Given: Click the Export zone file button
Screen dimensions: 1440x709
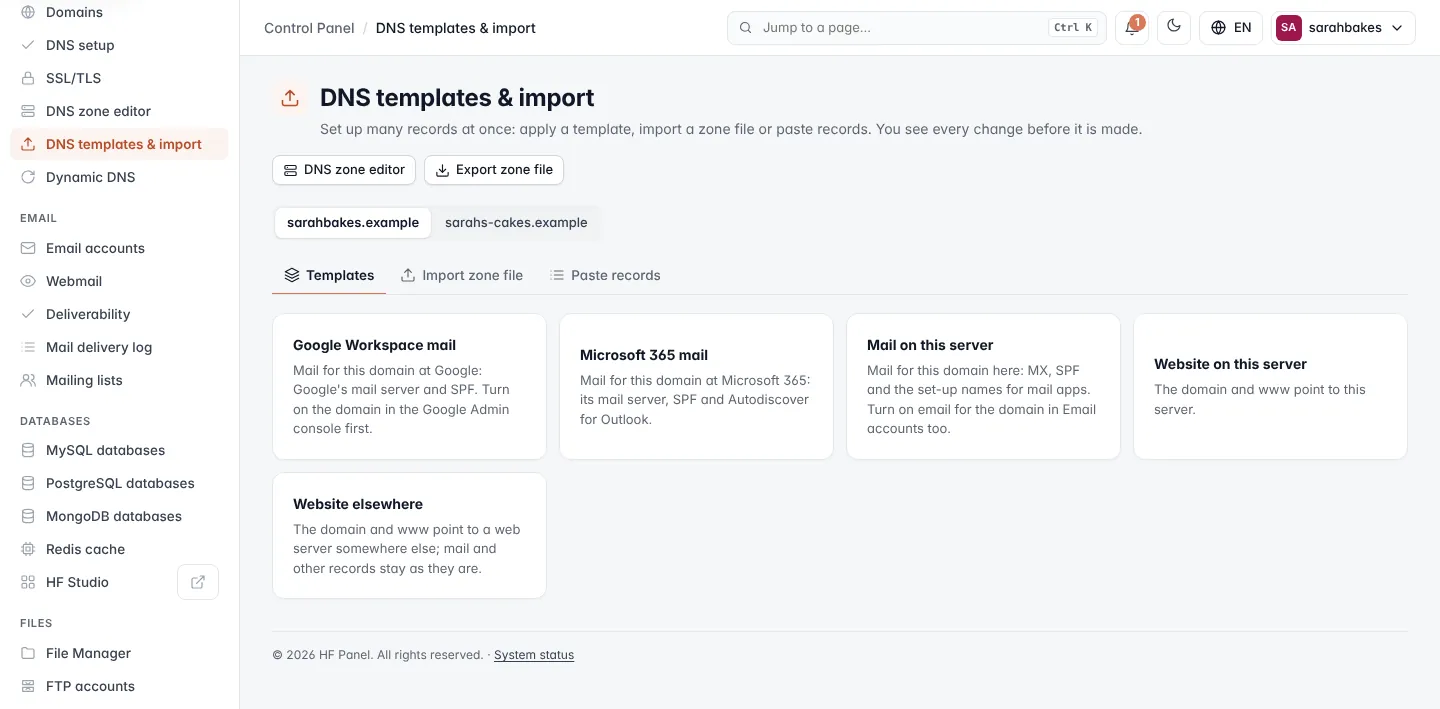Looking at the screenshot, I should click(x=494, y=170).
